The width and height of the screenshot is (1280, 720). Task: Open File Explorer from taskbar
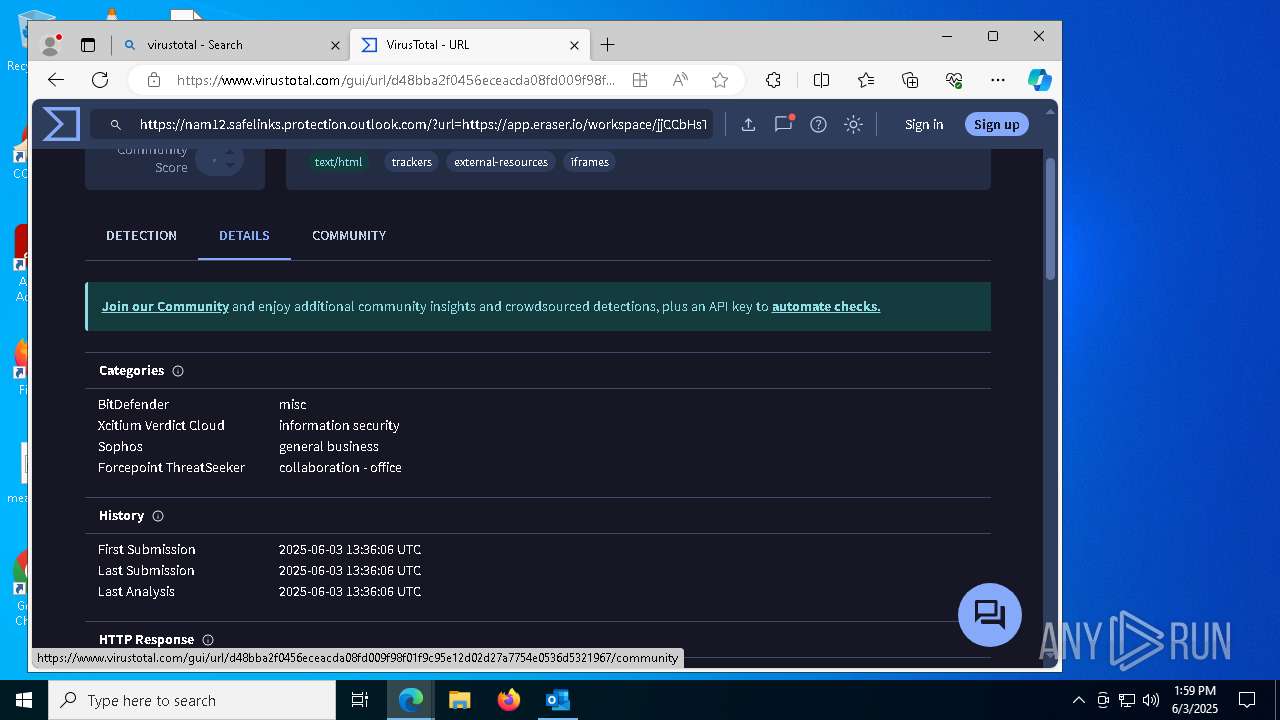pos(459,700)
